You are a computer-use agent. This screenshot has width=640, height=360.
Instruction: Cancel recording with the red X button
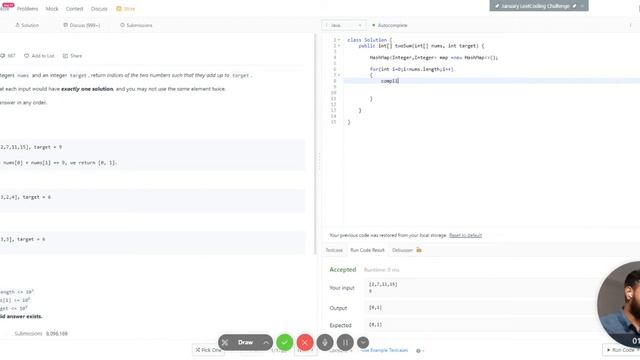point(305,342)
